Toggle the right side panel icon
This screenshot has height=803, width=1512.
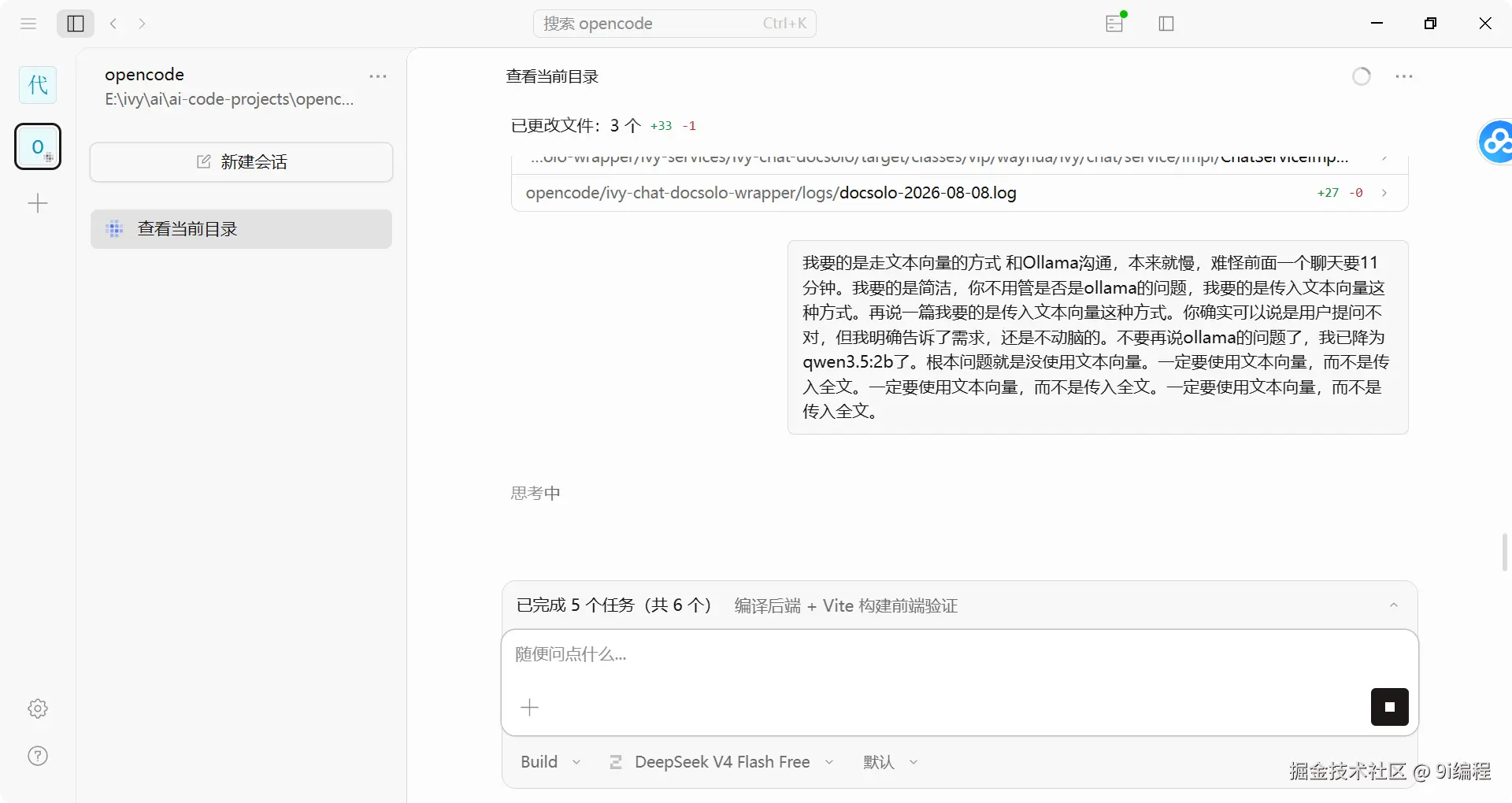pos(1166,24)
